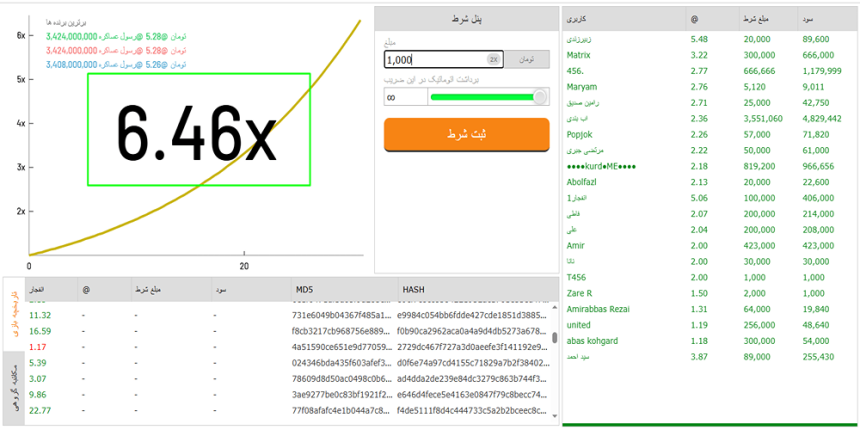860x430 pixels.
Task: Click the red 1.17 crash history entry
Action: point(40,346)
